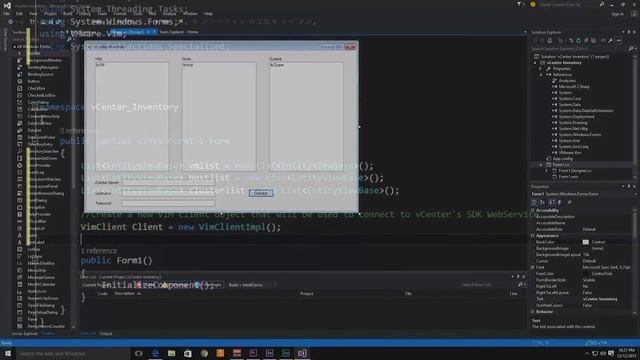Open File Explorer from the taskbar
The image size is (640, 360).
click(171, 353)
